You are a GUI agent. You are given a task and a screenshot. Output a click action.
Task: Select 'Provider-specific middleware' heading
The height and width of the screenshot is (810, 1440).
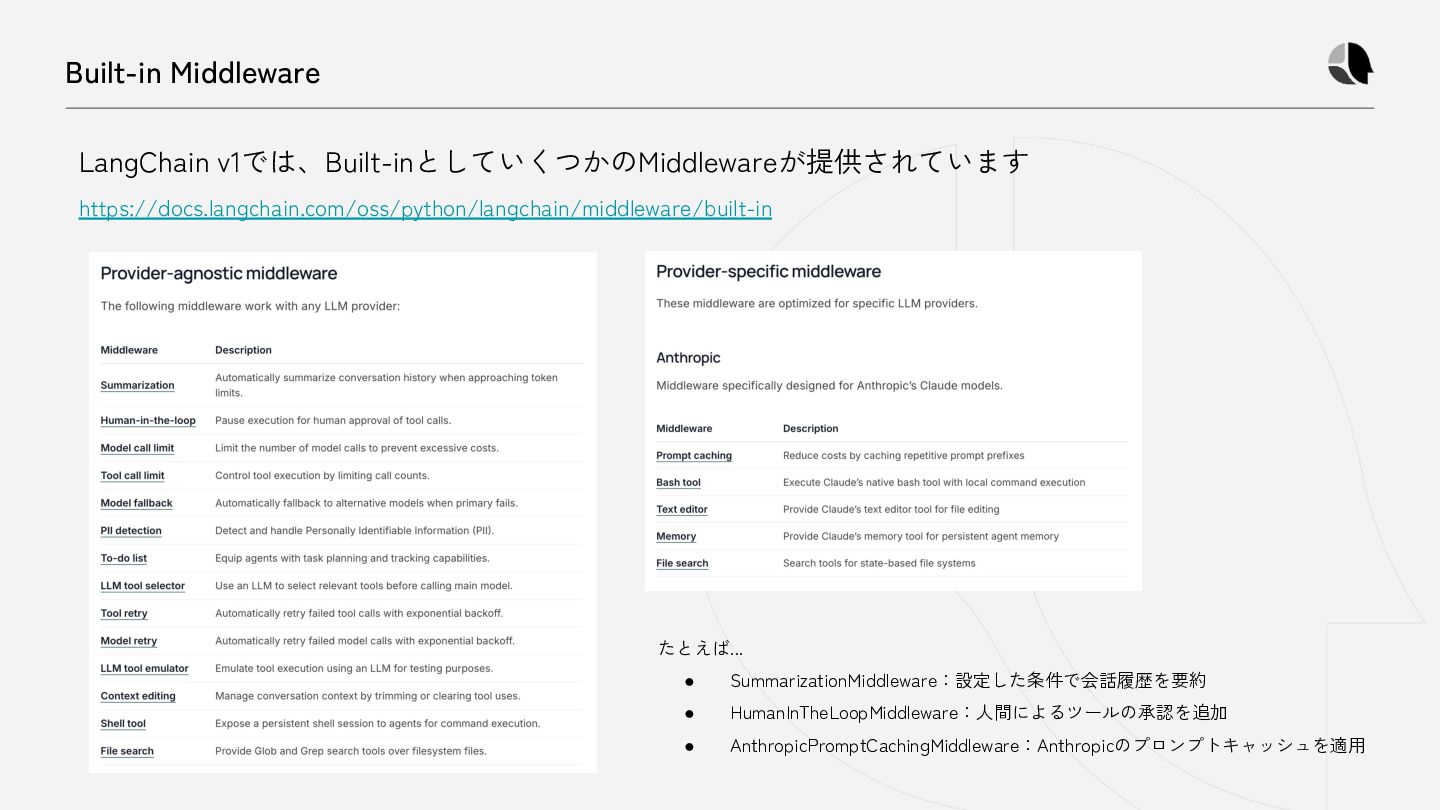click(769, 271)
